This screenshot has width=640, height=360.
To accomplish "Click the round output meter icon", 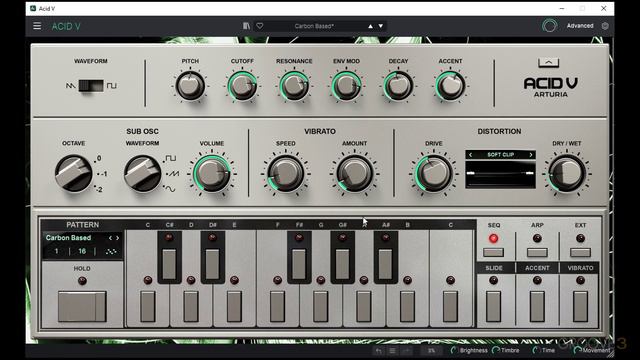I will [549, 26].
